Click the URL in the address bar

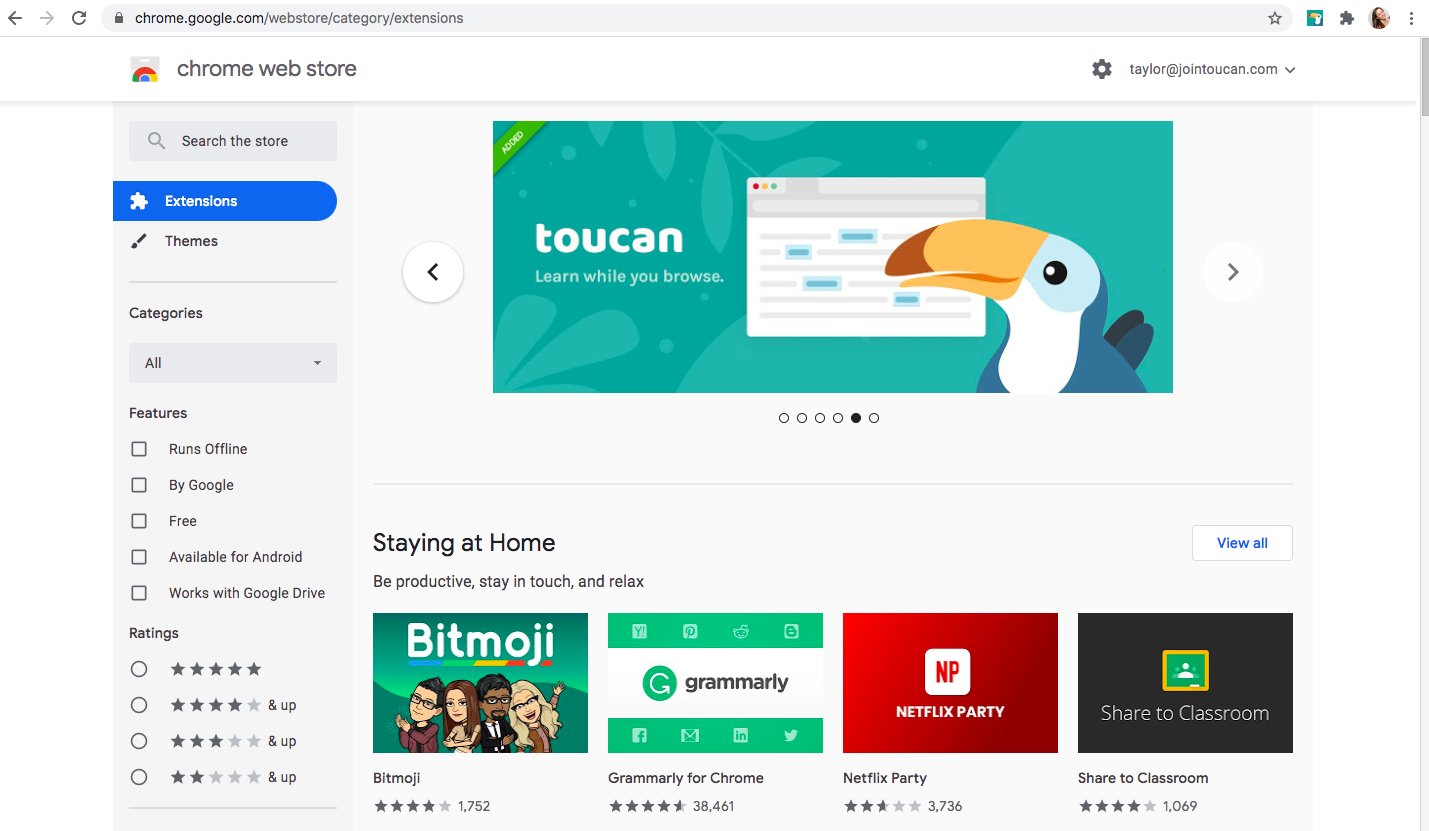click(x=299, y=18)
